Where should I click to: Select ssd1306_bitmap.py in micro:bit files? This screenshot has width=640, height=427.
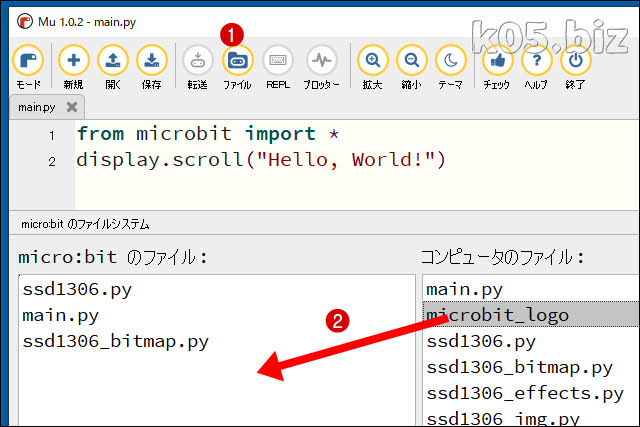116,342
